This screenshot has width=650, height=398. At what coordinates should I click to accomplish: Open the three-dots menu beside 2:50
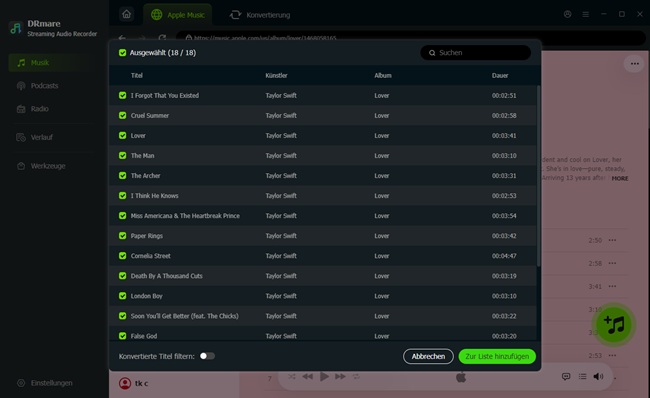pos(612,240)
